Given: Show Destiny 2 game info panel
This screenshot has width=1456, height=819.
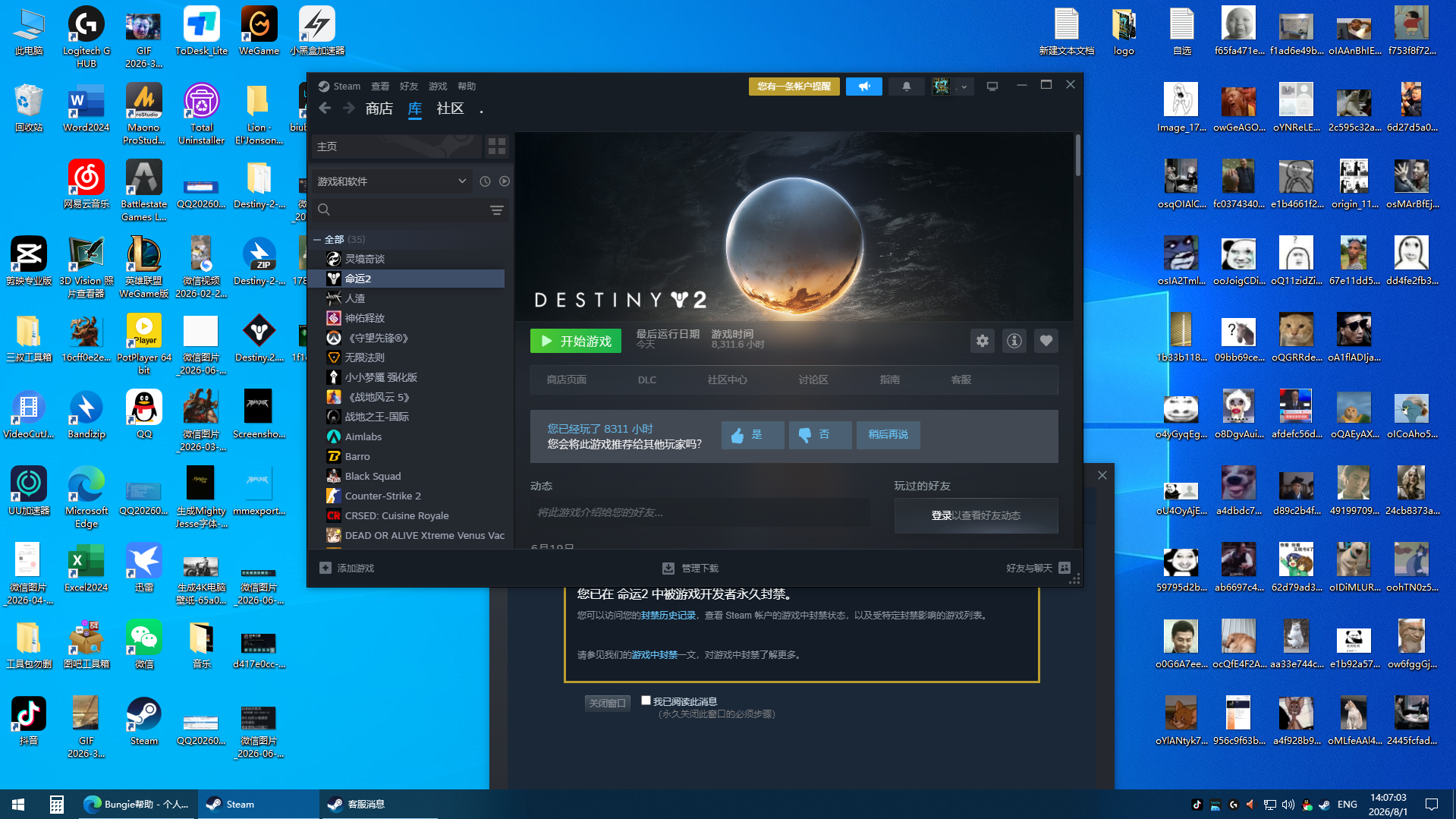Looking at the screenshot, I should (x=1014, y=341).
